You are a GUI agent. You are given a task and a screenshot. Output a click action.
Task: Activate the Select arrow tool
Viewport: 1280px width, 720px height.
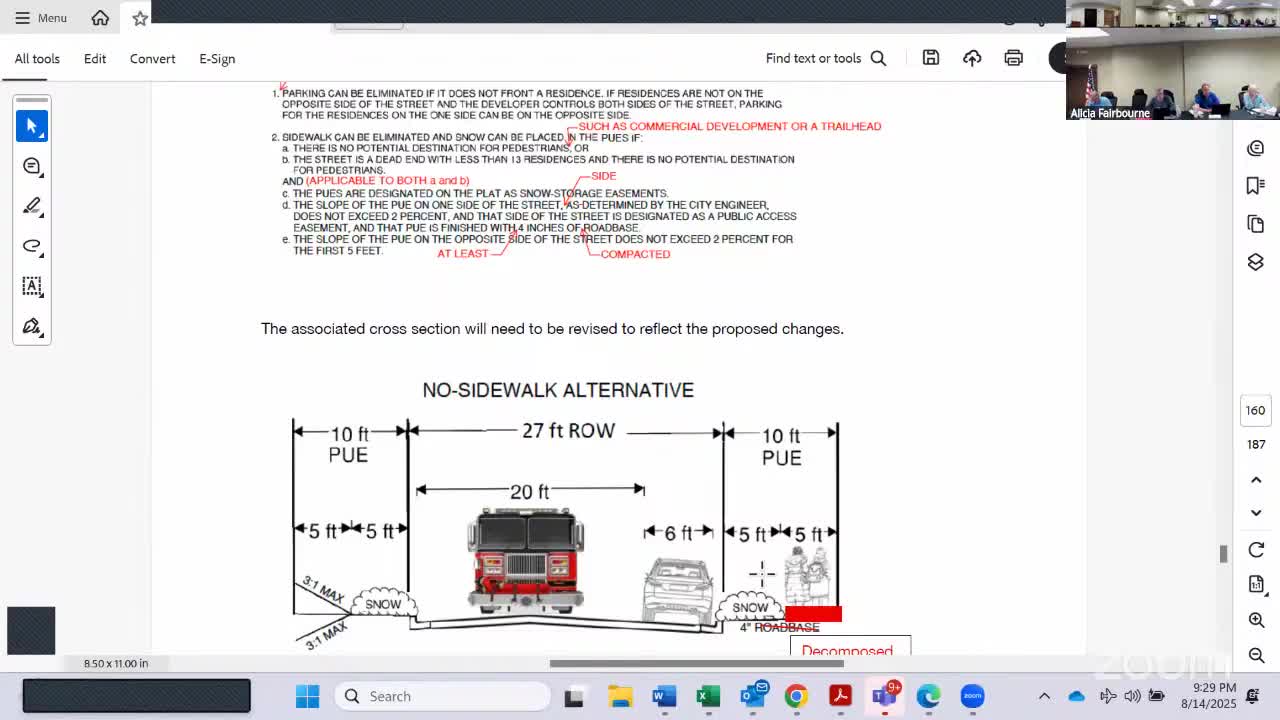[32, 126]
